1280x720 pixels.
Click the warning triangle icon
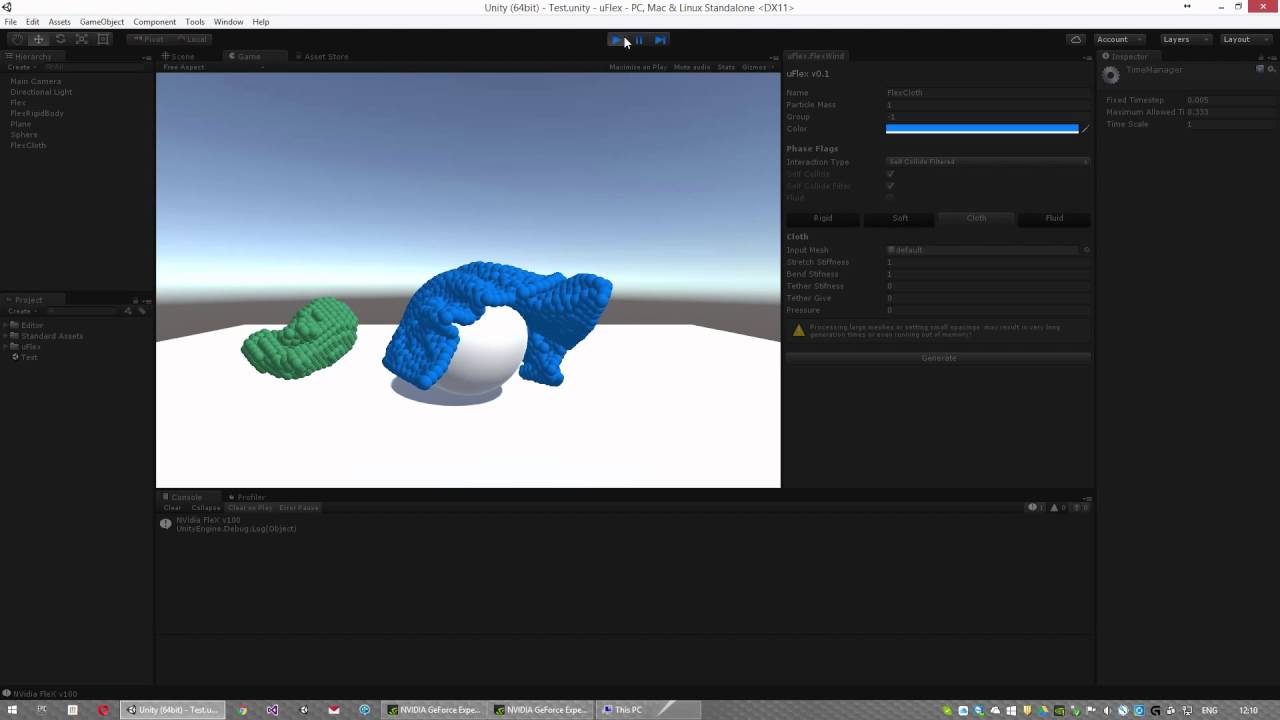[x=798, y=330]
